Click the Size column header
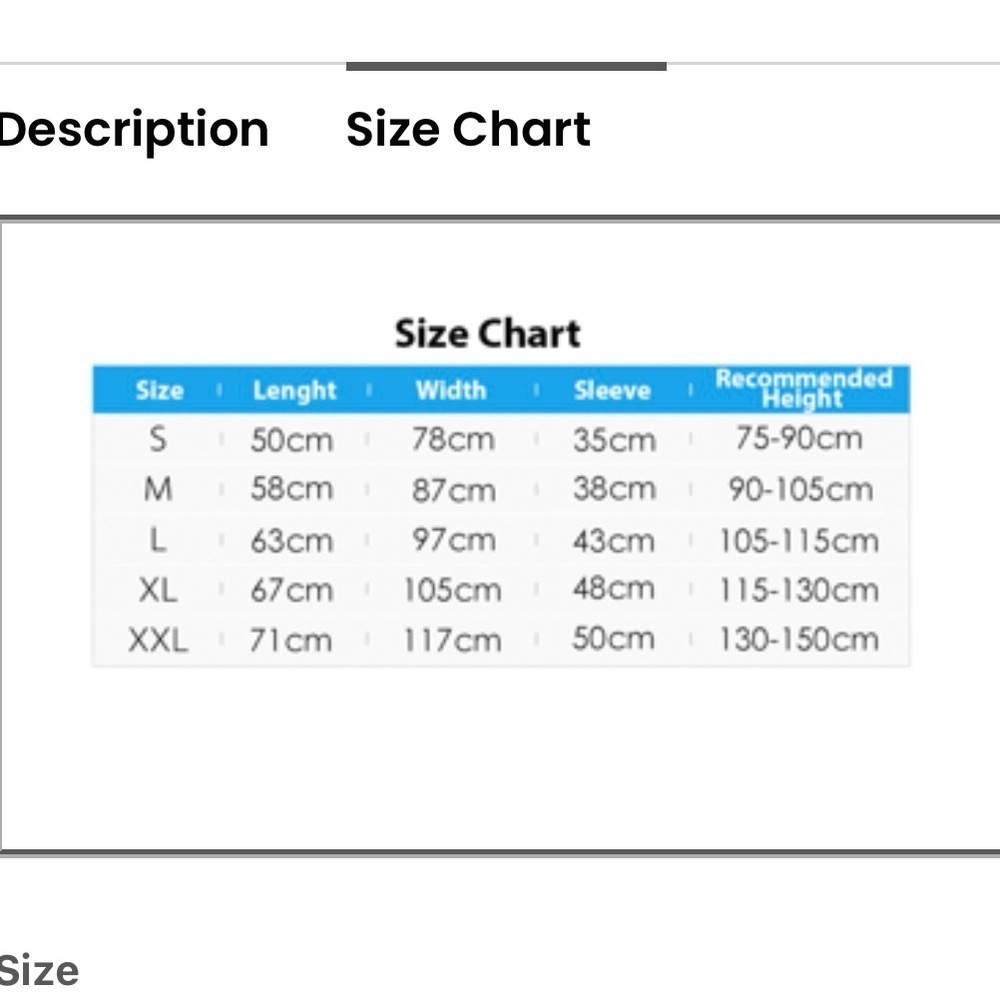The height and width of the screenshot is (1000, 1000). pos(159,390)
